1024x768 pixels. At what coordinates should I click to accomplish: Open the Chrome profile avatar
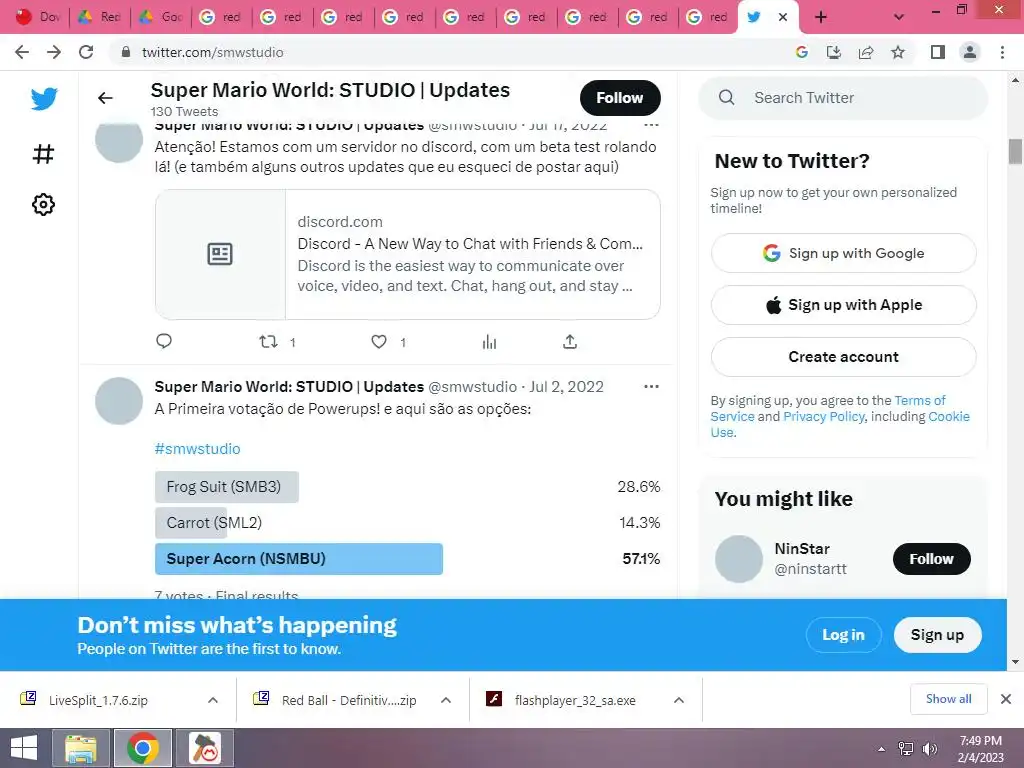tap(970, 52)
